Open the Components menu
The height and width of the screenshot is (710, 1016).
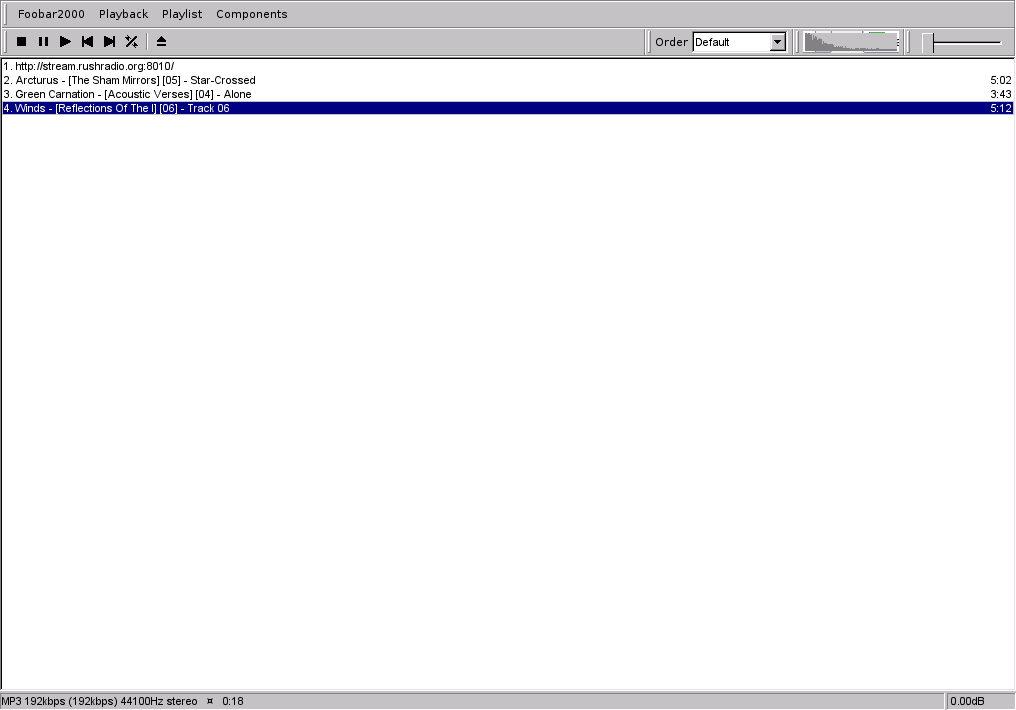(x=251, y=13)
